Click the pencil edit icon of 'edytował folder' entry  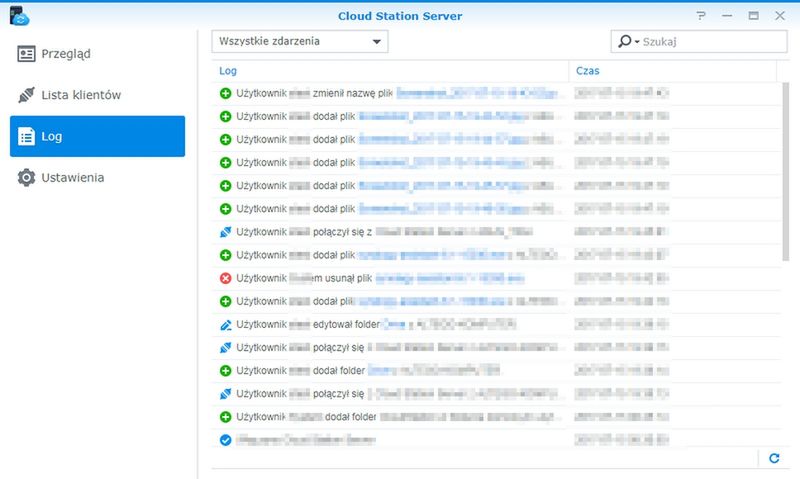[x=226, y=324]
